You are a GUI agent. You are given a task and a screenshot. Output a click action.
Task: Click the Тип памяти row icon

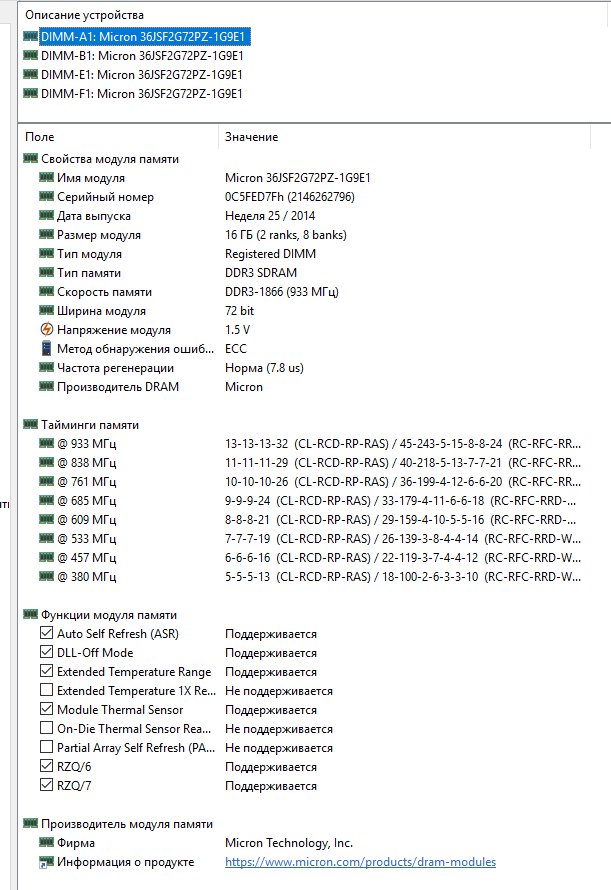coord(47,272)
